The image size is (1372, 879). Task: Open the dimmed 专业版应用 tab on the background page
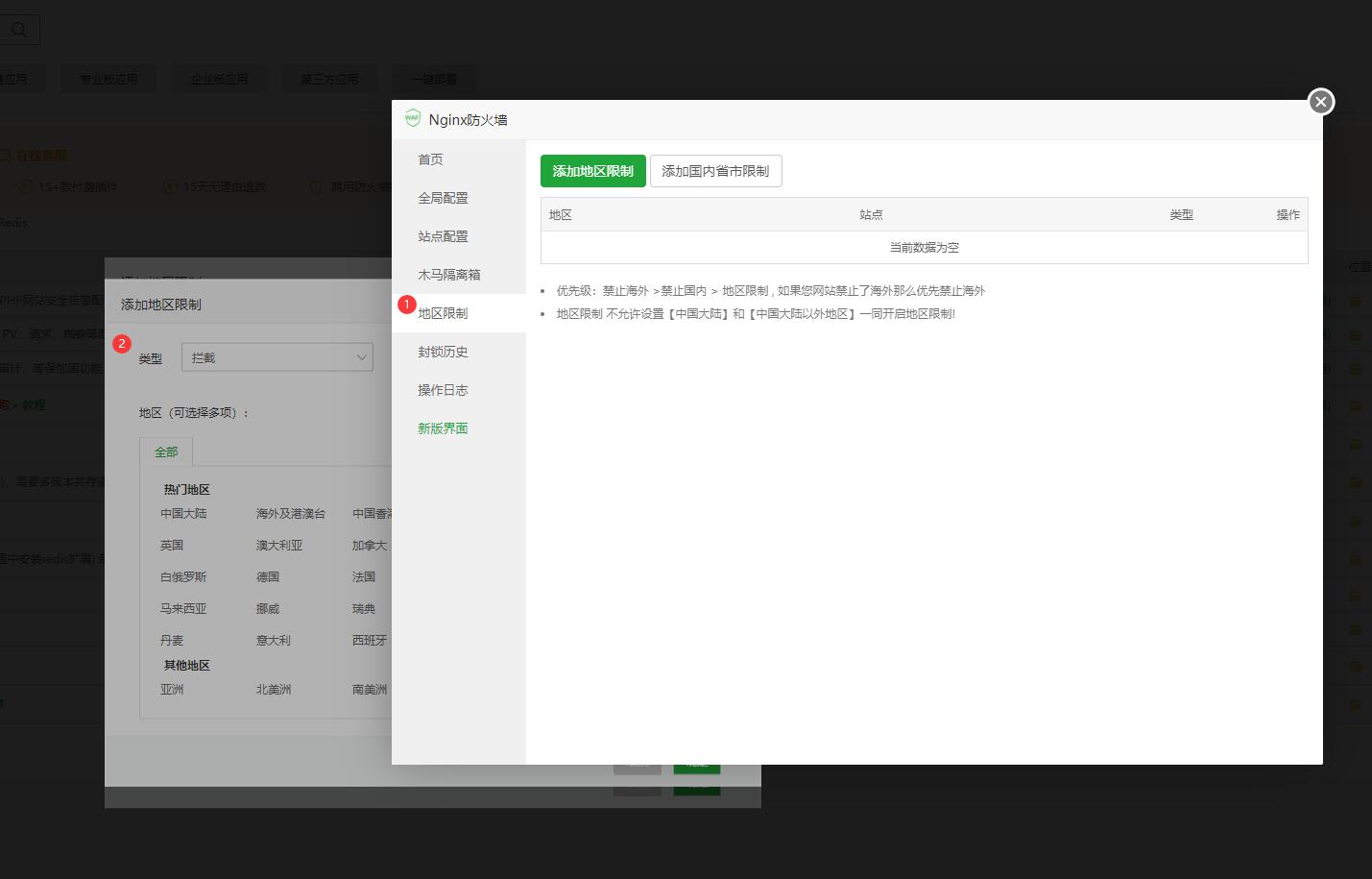tap(108, 79)
